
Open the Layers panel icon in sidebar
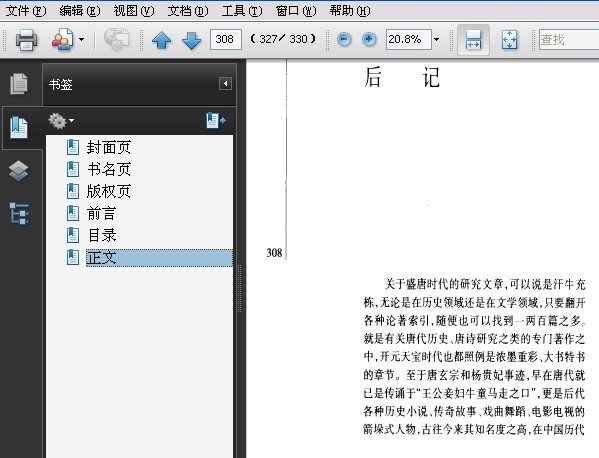pyautogui.click(x=18, y=170)
